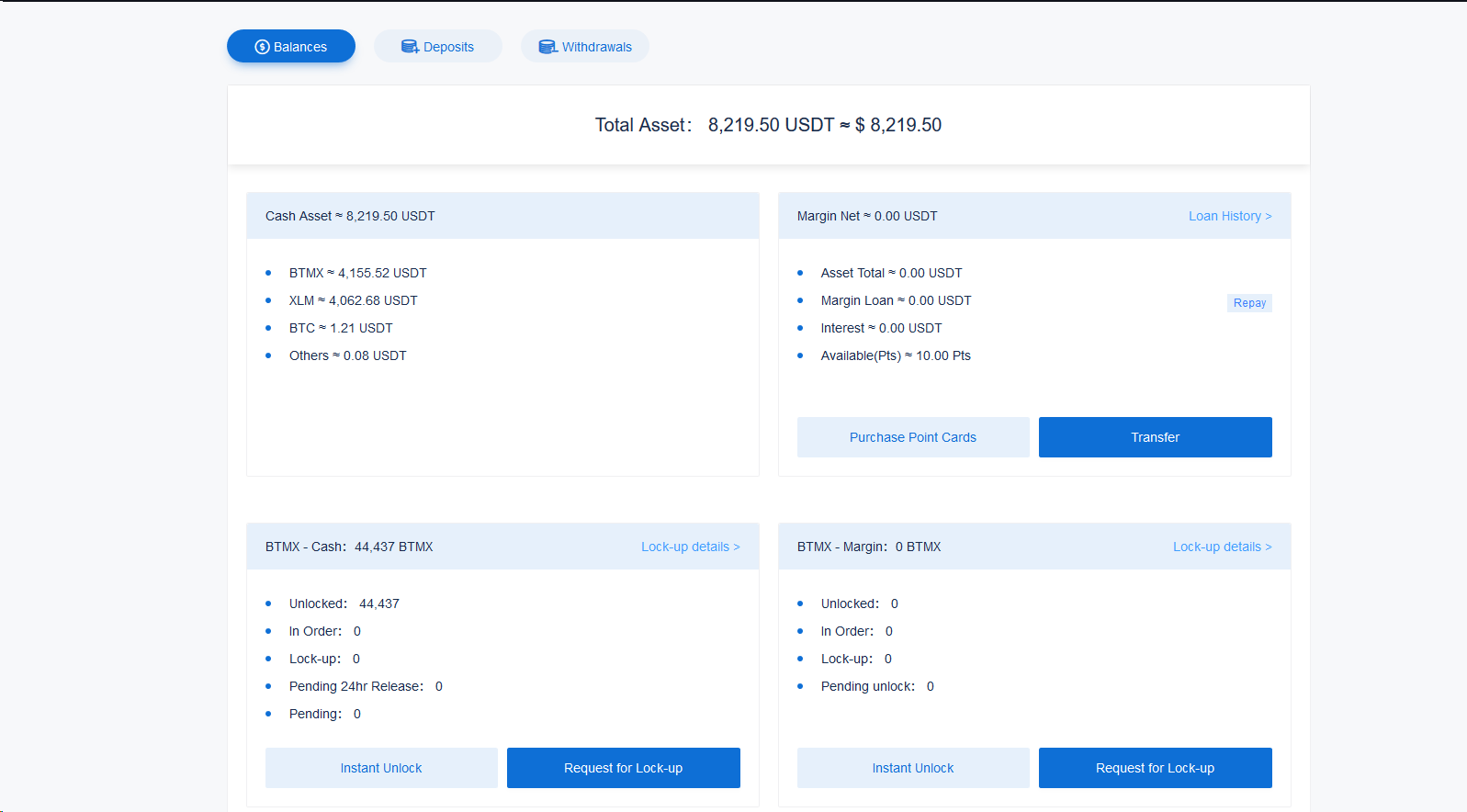Click the Repay button next to Margin Loan
1467x812 pixels.
tap(1249, 303)
